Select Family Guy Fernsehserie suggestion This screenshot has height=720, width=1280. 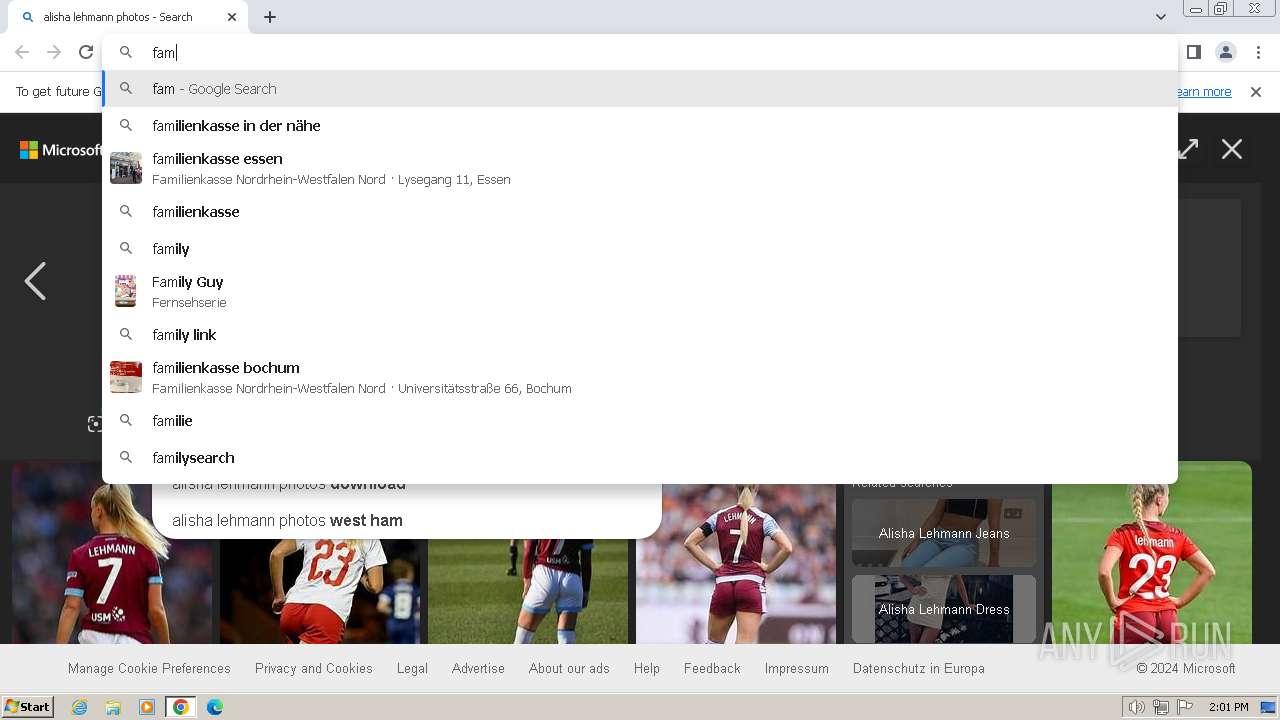click(640, 291)
